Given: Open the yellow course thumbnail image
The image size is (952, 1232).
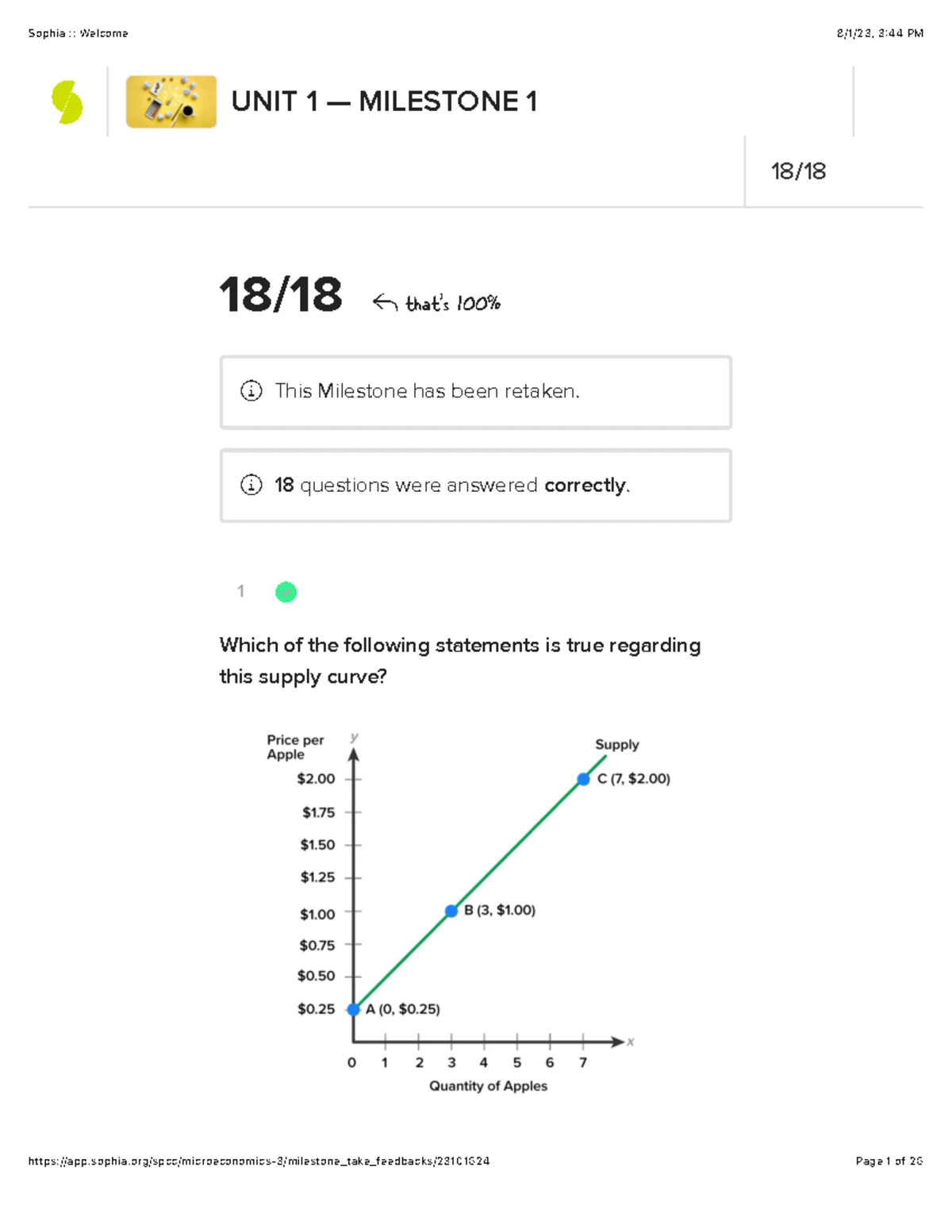Looking at the screenshot, I should [171, 102].
